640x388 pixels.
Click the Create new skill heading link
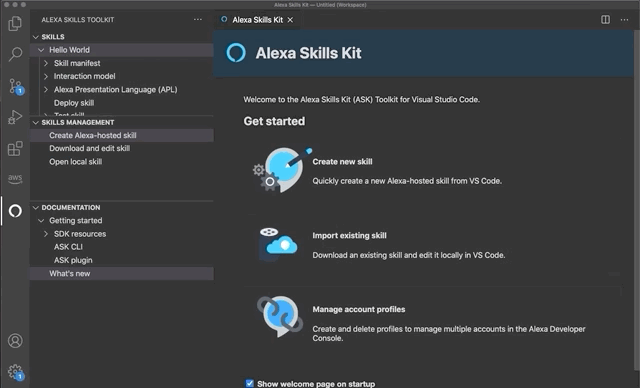(342, 162)
